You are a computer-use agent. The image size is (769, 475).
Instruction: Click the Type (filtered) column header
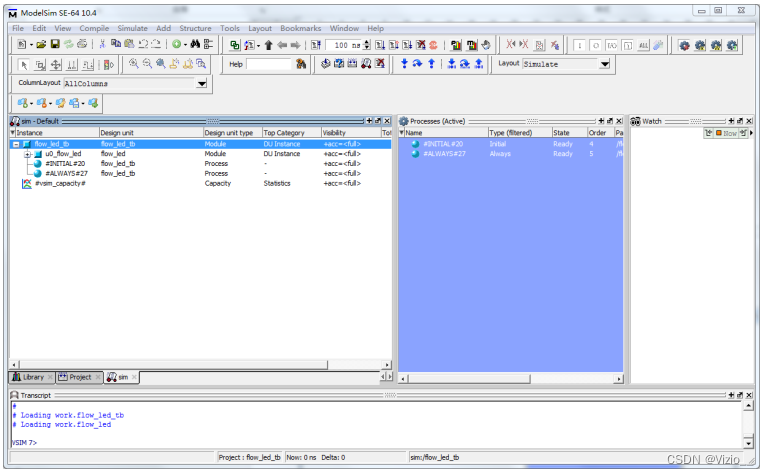coord(520,133)
